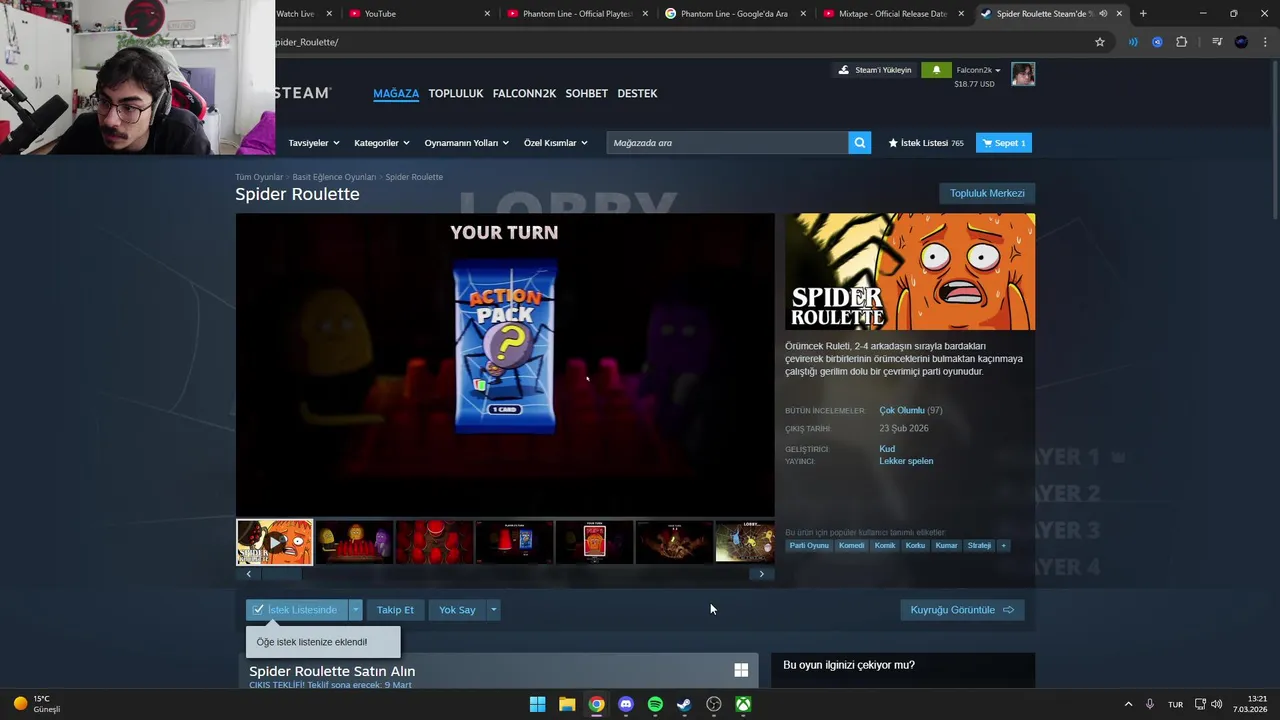Select the trailer video thumbnail
The height and width of the screenshot is (720, 1280).
[274, 542]
